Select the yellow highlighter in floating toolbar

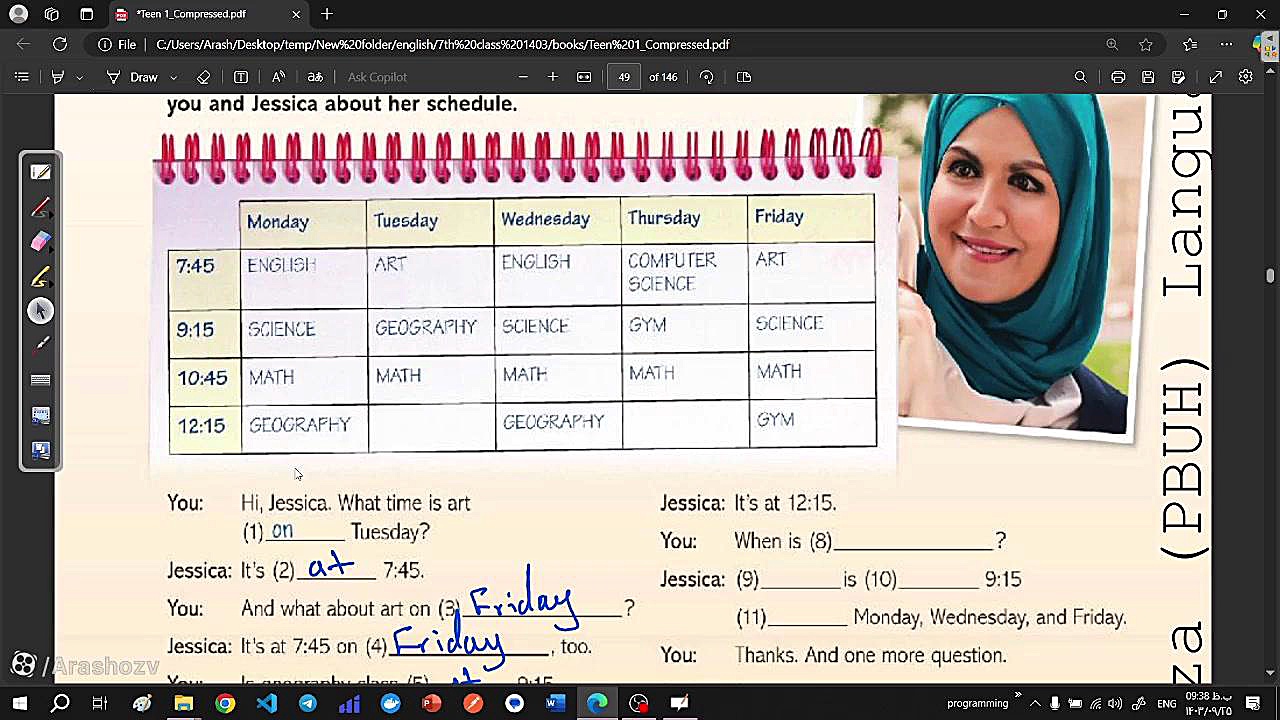click(41, 277)
